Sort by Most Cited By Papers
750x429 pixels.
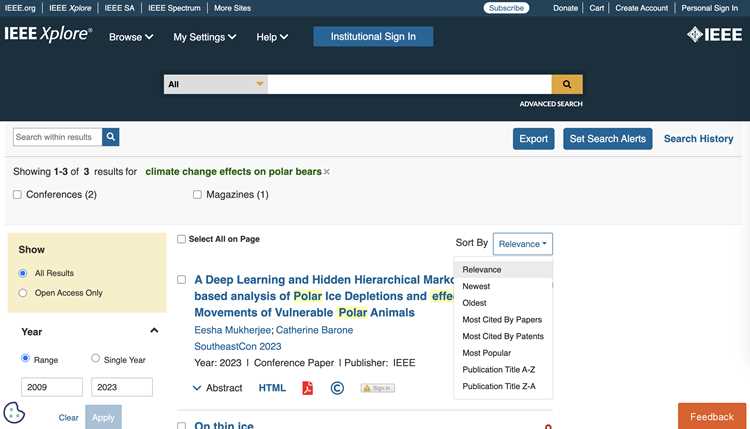pyautogui.click(x=503, y=319)
